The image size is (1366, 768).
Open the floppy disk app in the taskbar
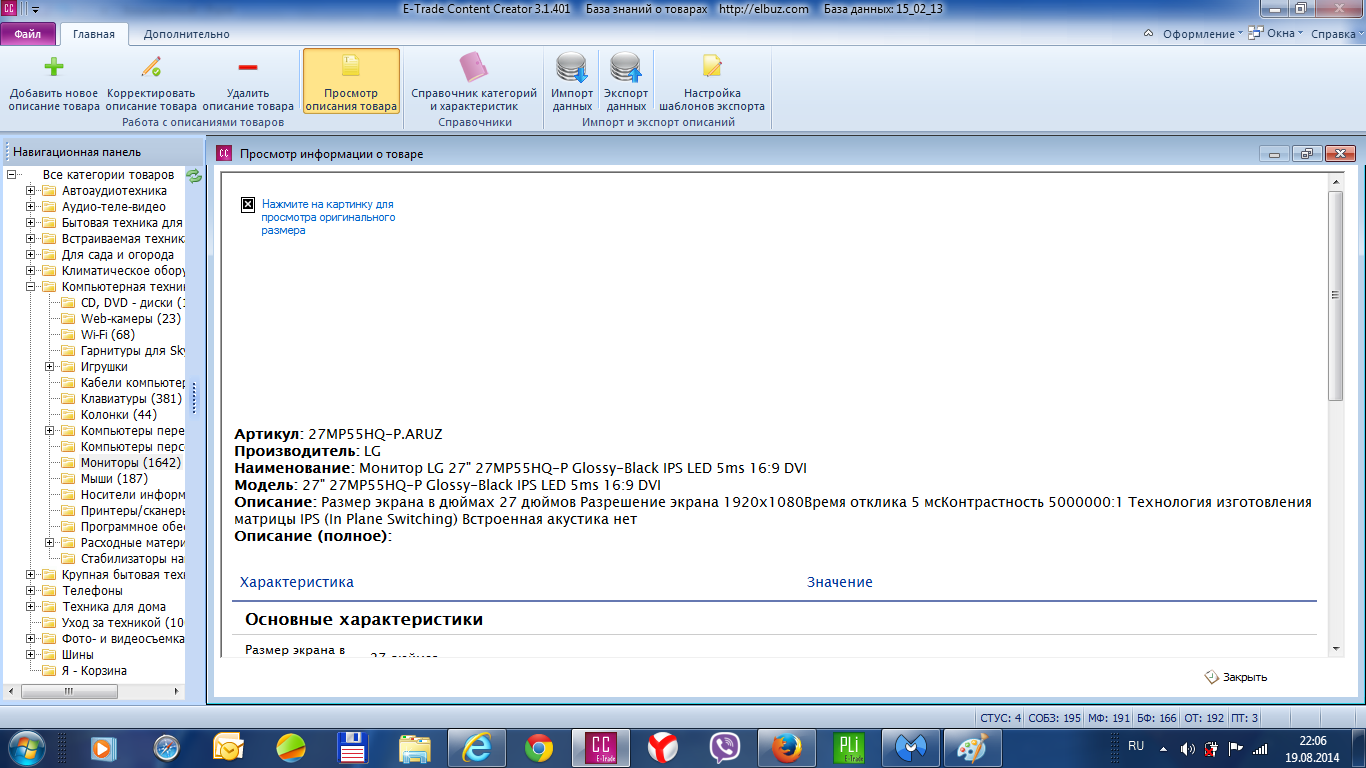coord(352,748)
